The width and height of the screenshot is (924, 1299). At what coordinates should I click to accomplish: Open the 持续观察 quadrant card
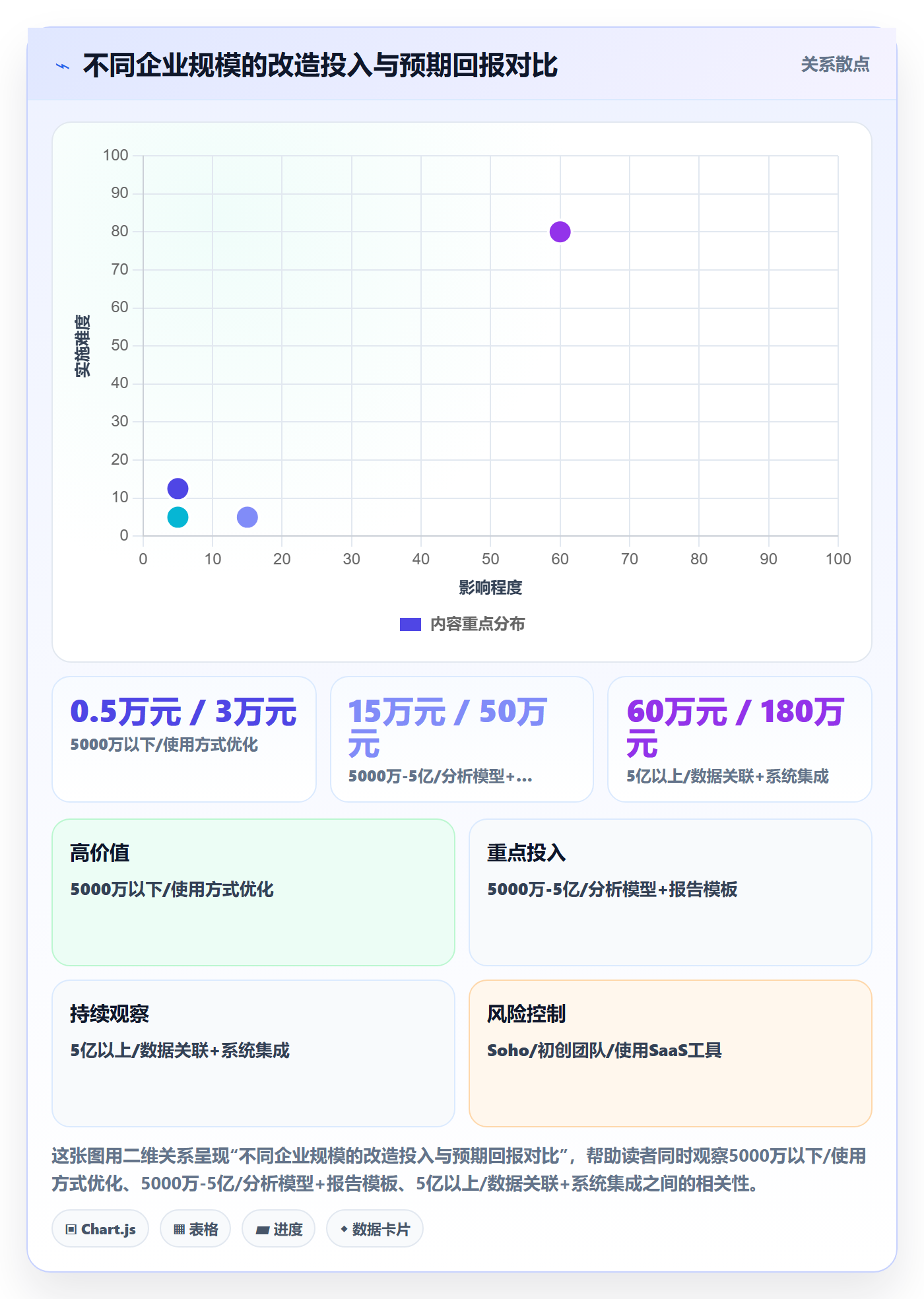[x=253, y=1053]
